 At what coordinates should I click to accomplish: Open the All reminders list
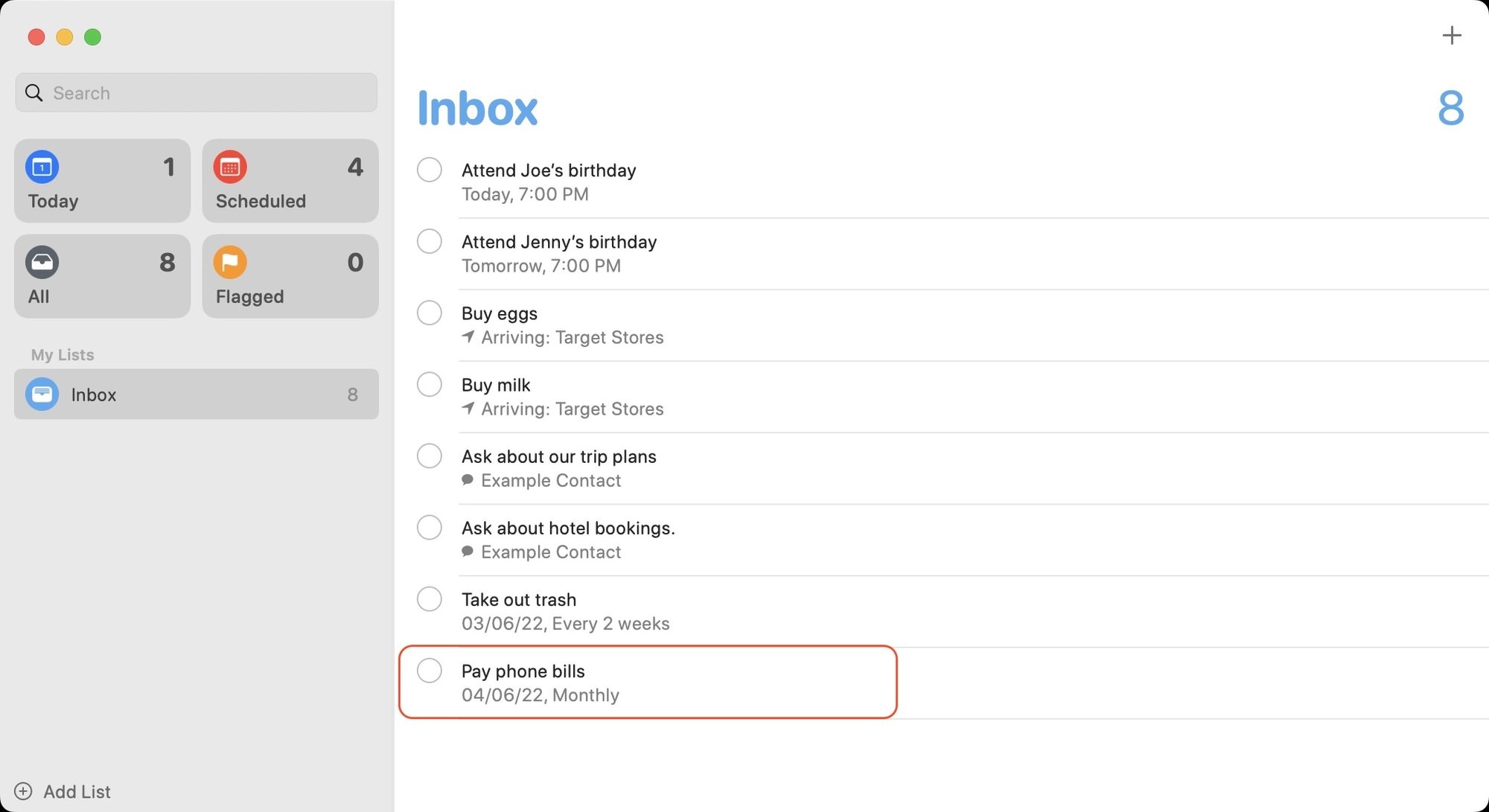[x=102, y=275]
